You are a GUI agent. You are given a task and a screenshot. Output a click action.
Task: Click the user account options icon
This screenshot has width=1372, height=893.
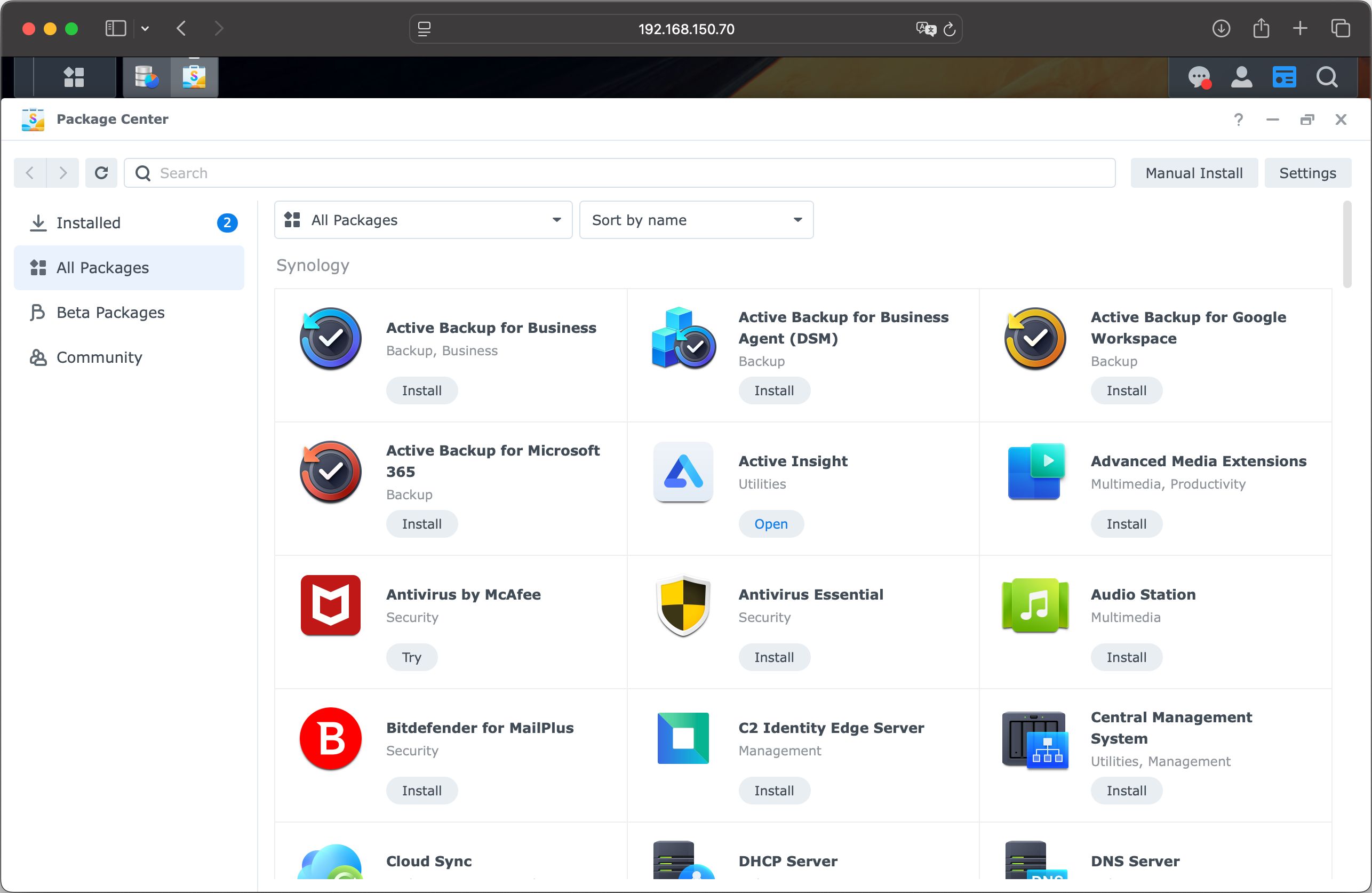click(x=1241, y=77)
